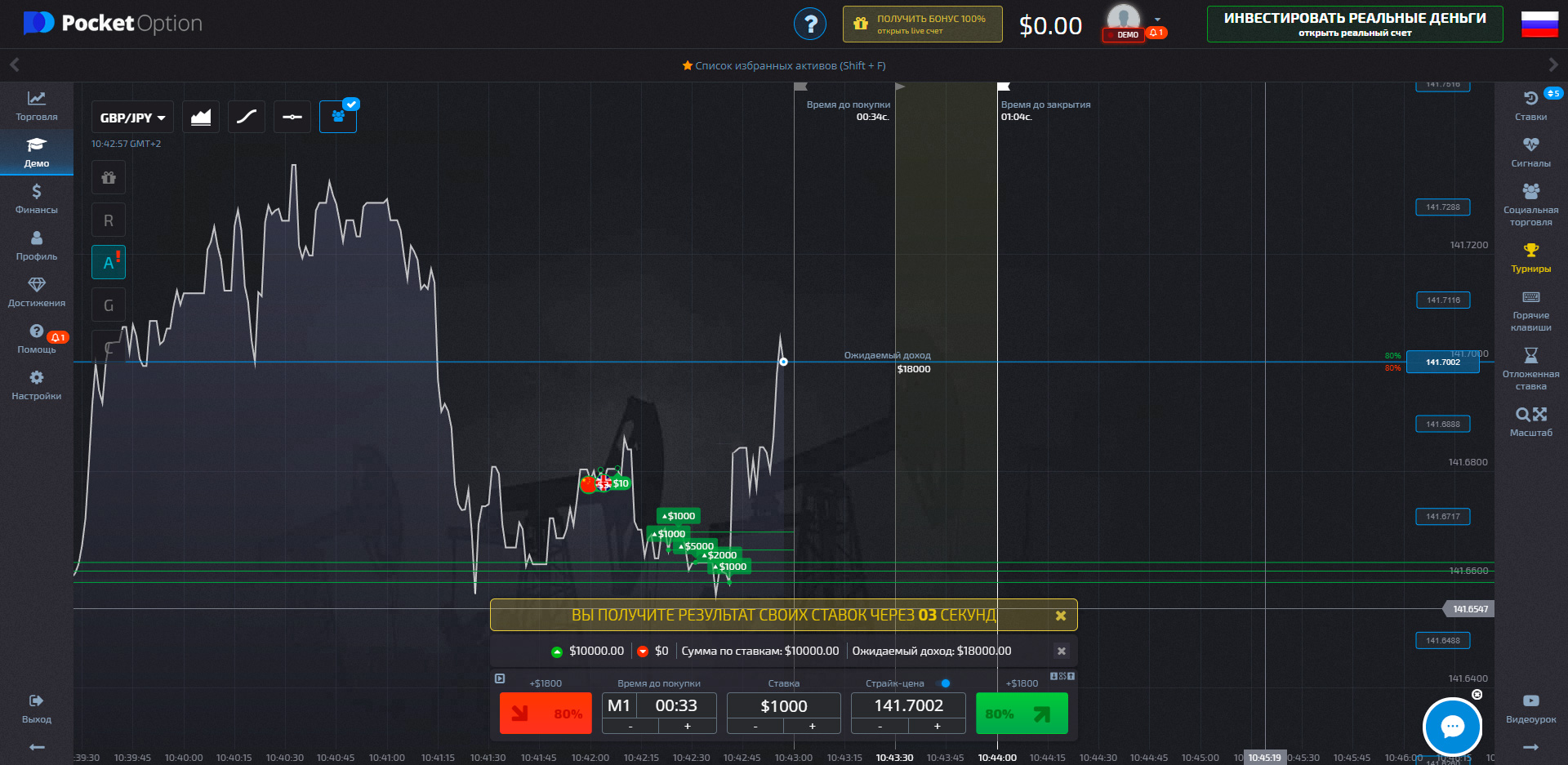Click the G chart side button
Viewport: 1568px width, 765px height.
click(109, 305)
